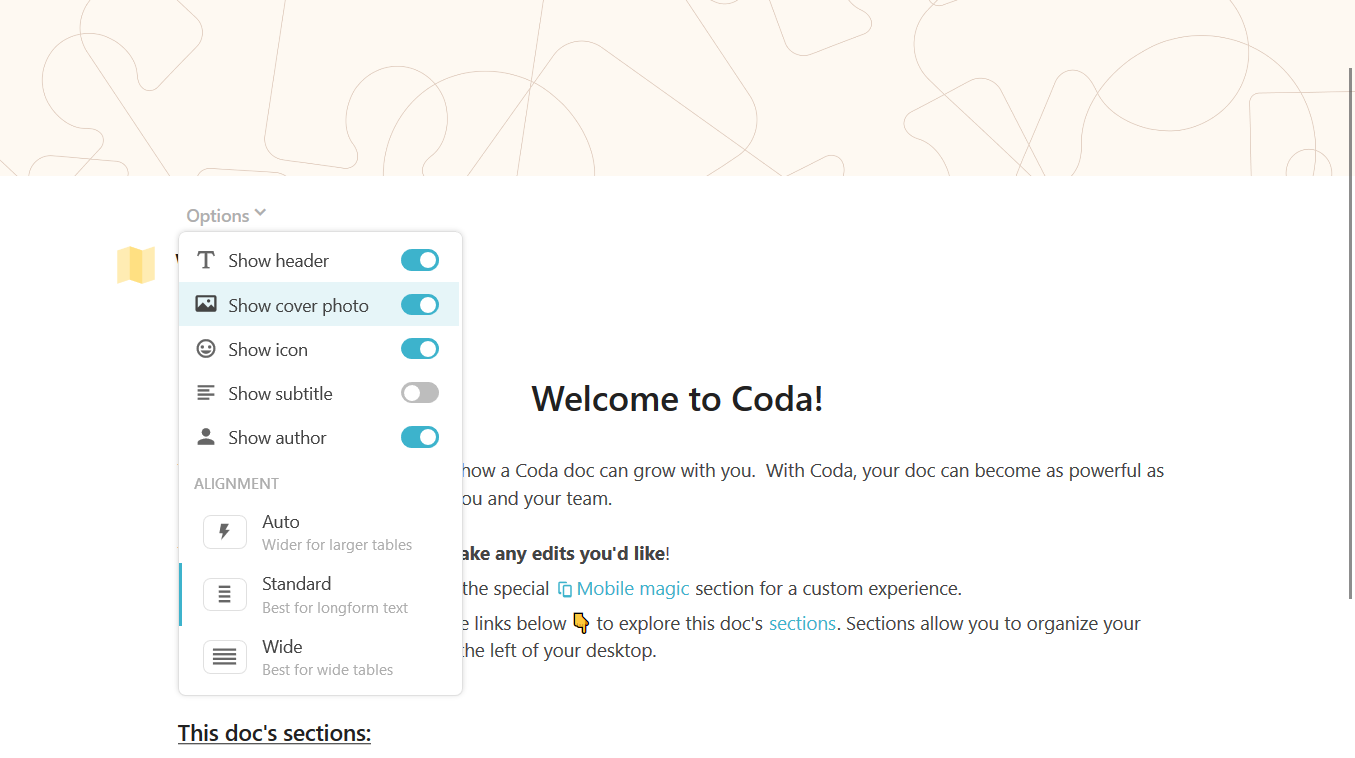
Task: Click the Welcome to Coda! heading
Action: 677,399
